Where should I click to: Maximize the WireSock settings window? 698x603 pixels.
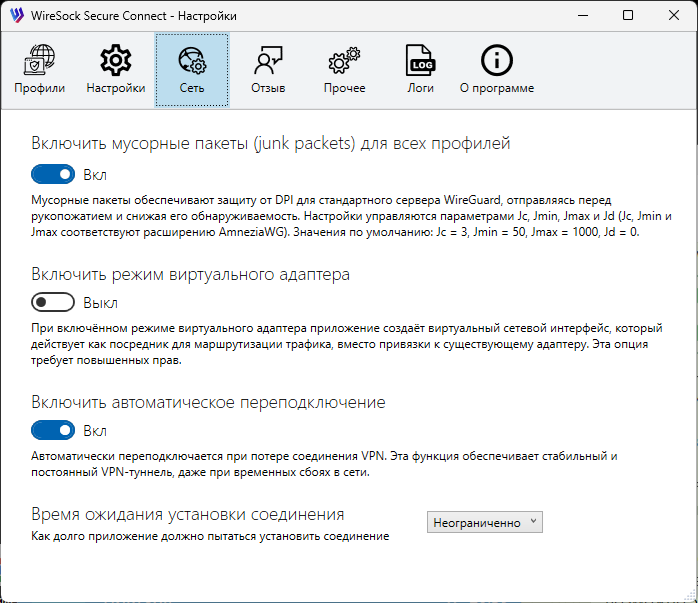628,15
